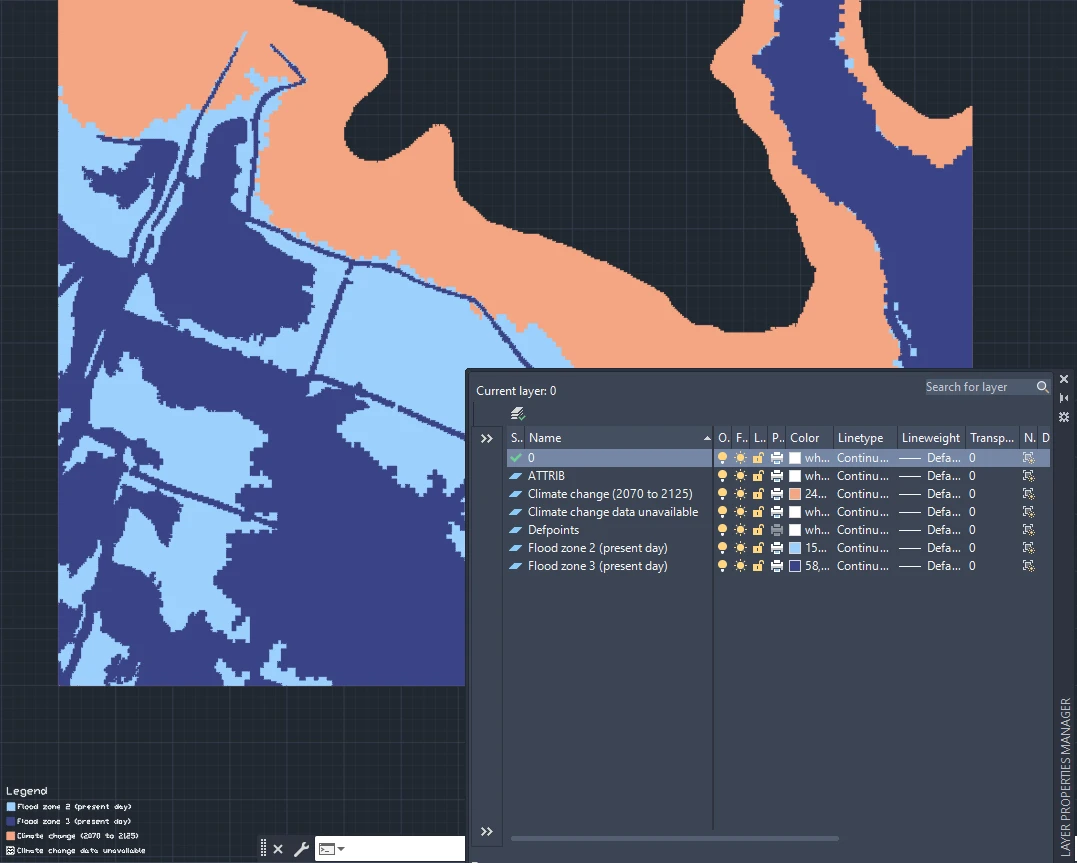Select the Defpoints layer name
This screenshot has width=1077, height=863.
(553, 530)
